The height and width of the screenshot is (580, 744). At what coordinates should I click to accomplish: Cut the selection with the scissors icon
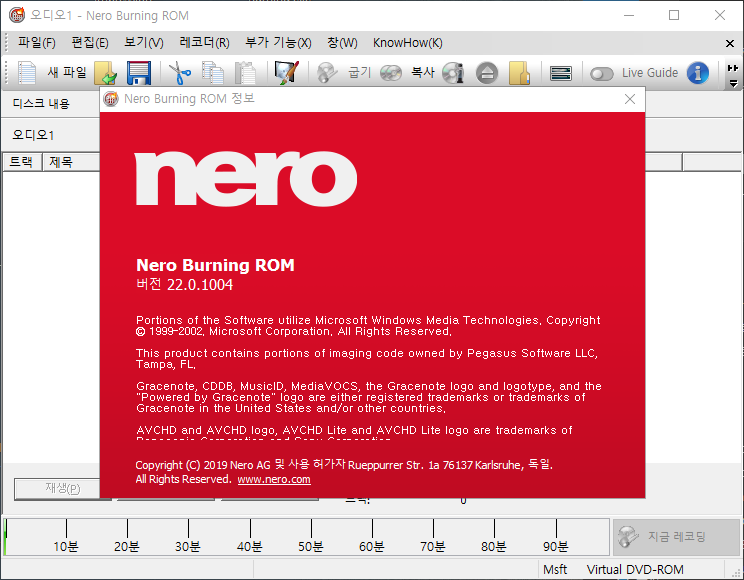tap(179, 73)
